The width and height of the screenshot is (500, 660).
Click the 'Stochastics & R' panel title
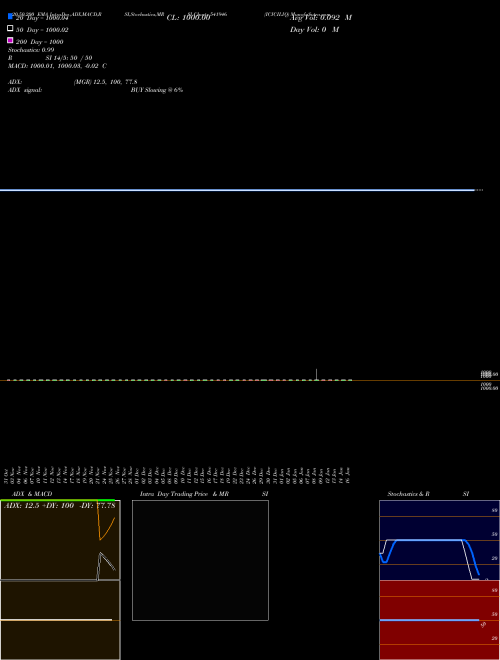click(x=408, y=494)
